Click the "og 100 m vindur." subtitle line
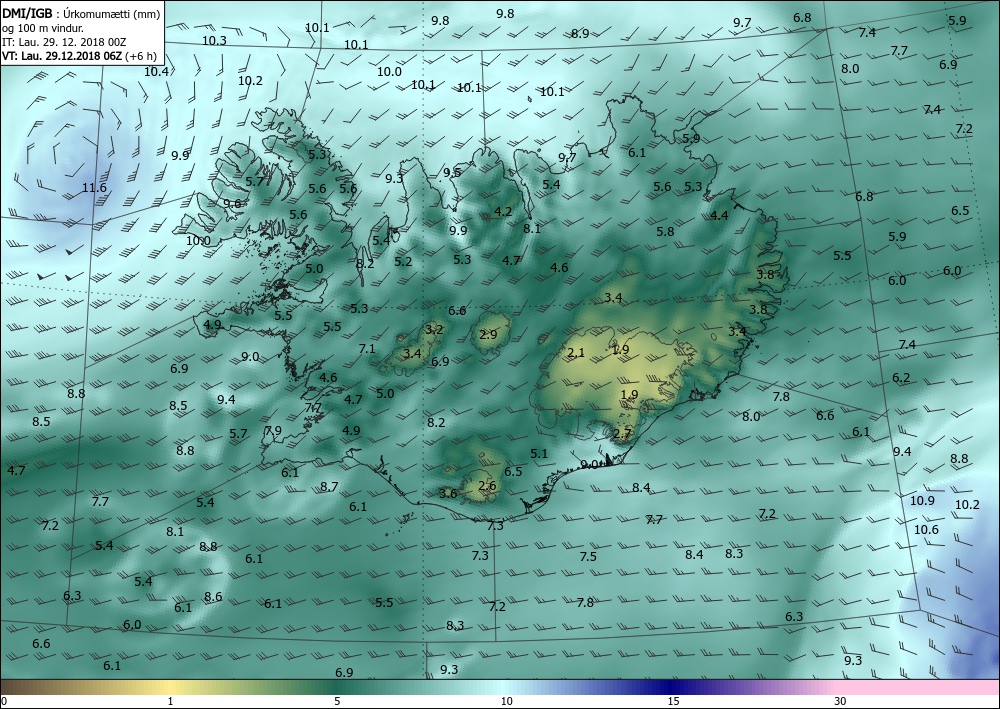 [43, 28]
